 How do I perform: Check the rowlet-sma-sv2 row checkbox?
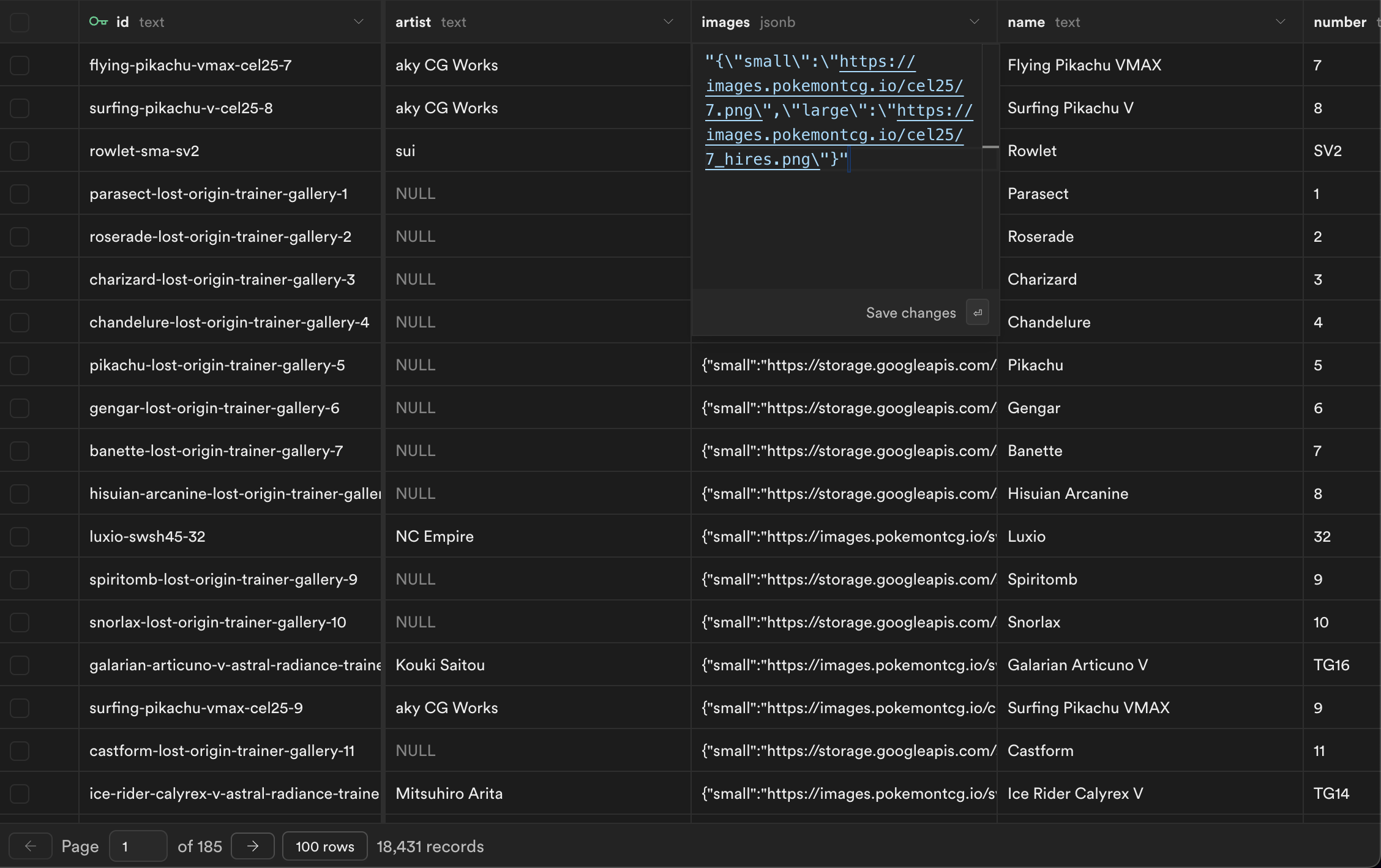[x=20, y=151]
